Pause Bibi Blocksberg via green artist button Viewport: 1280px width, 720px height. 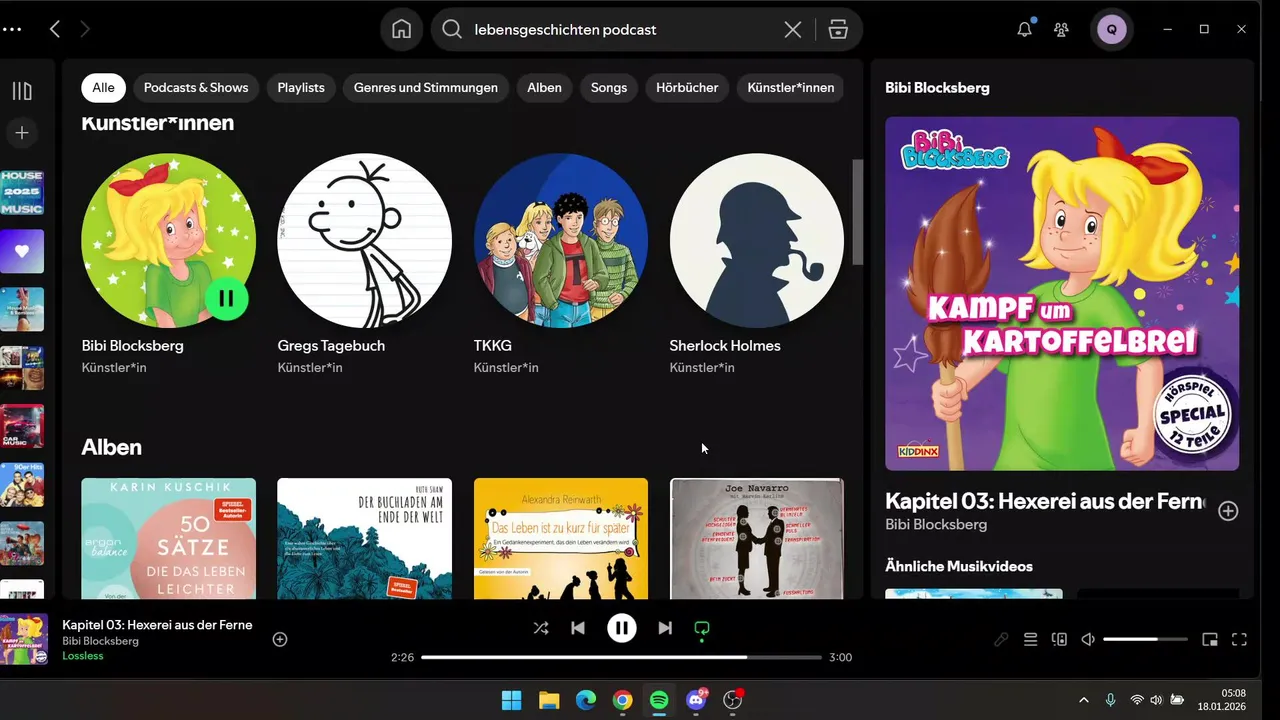pyautogui.click(x=226, y=298)
